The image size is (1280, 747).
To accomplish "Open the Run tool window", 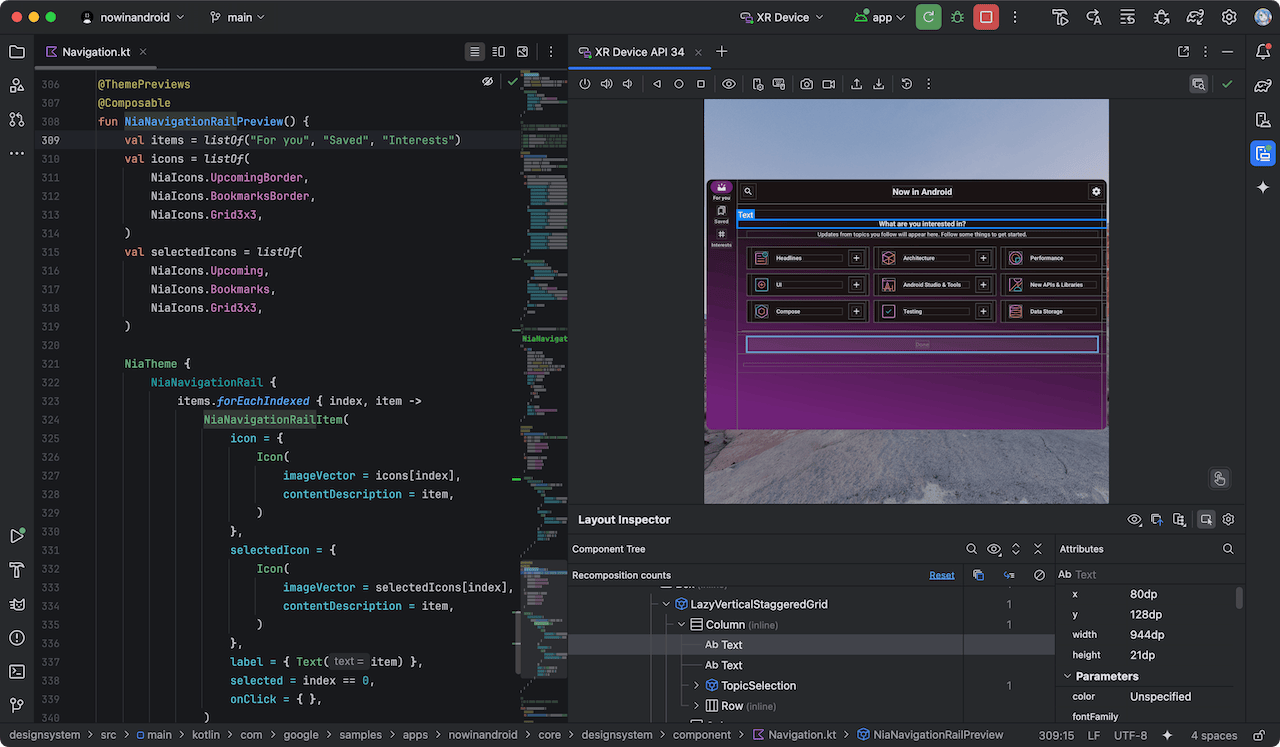I will coord(16,536).
